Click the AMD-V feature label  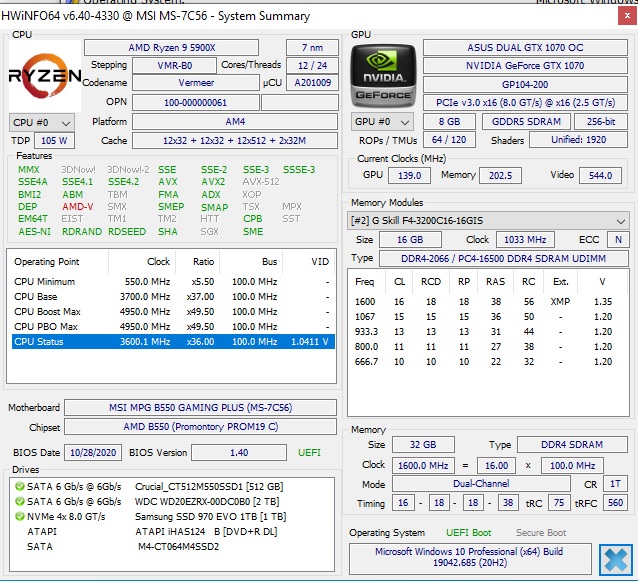tap(78, 207)
